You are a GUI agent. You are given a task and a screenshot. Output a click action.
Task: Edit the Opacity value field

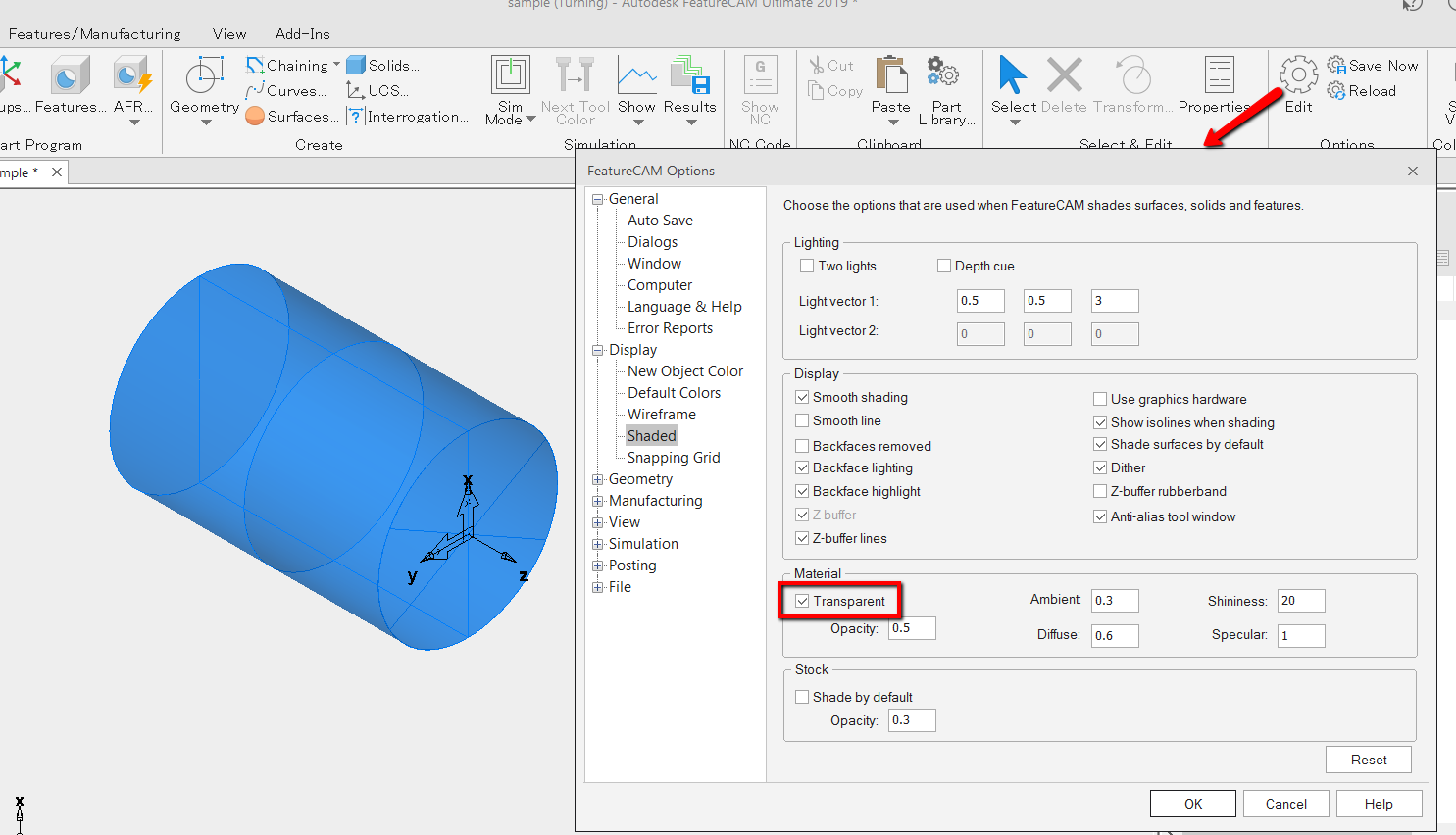[911, 628]
